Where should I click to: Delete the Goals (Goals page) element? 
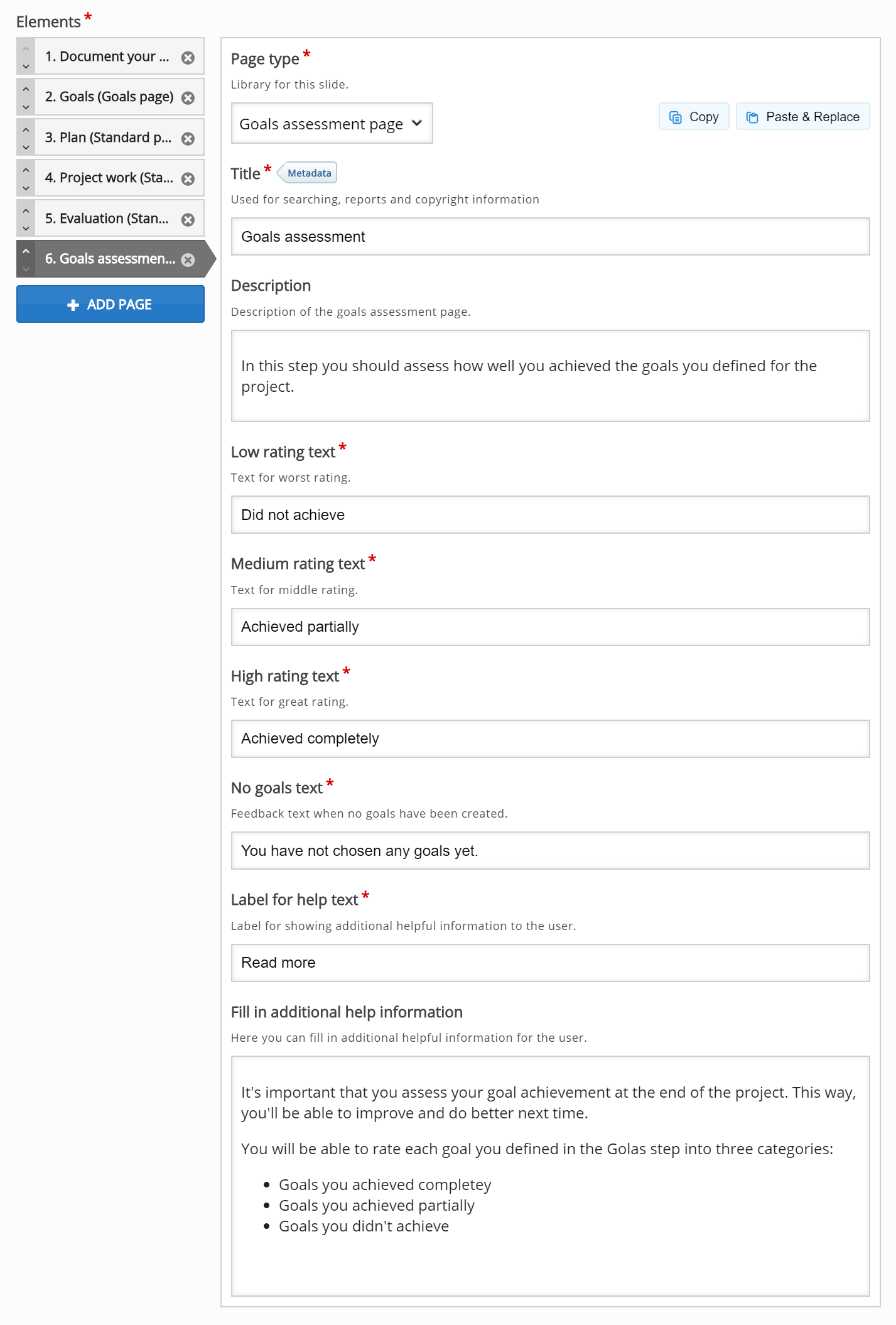click(x=188, y=98)
